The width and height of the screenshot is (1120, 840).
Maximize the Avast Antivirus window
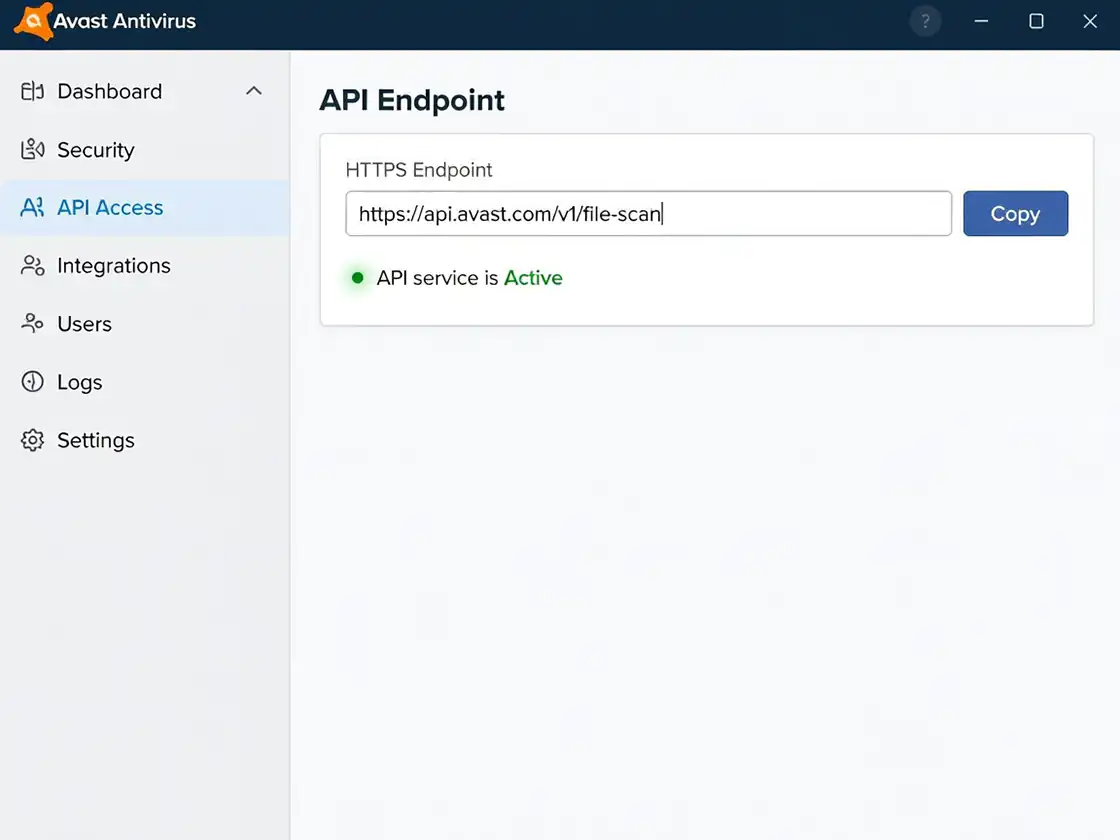(1036, 21)
